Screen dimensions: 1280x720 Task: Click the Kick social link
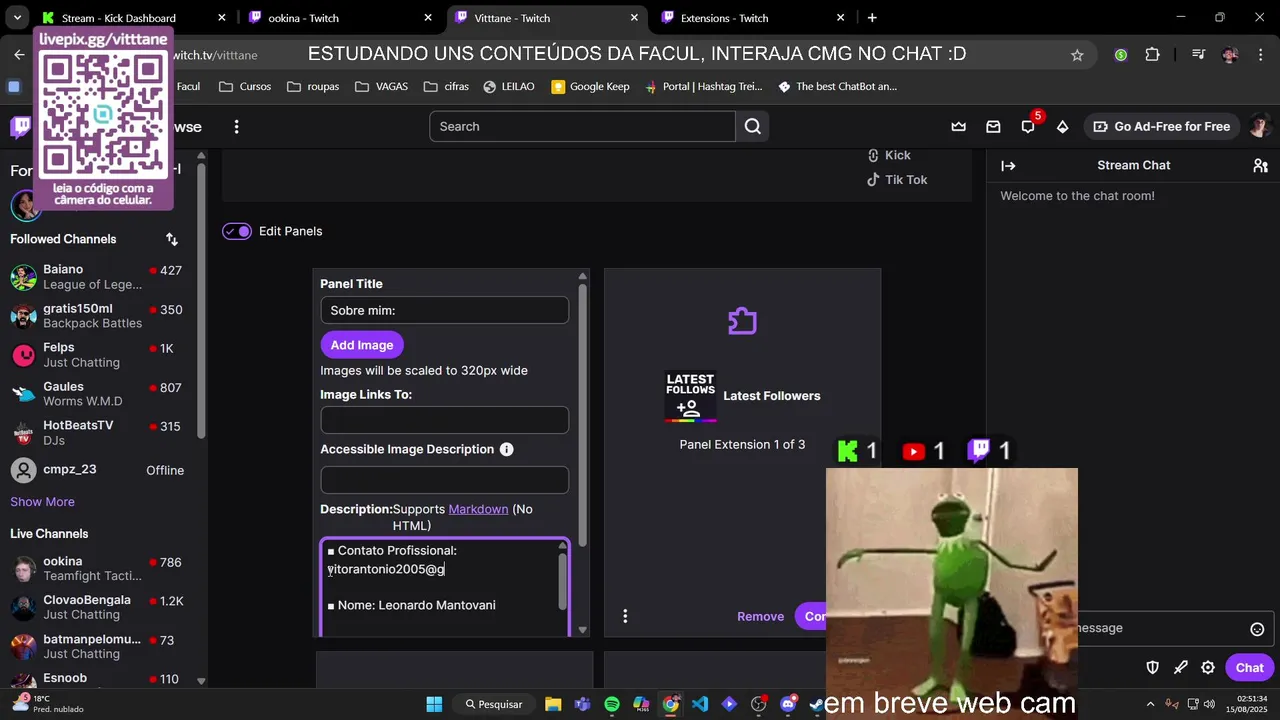coord(889,155)
